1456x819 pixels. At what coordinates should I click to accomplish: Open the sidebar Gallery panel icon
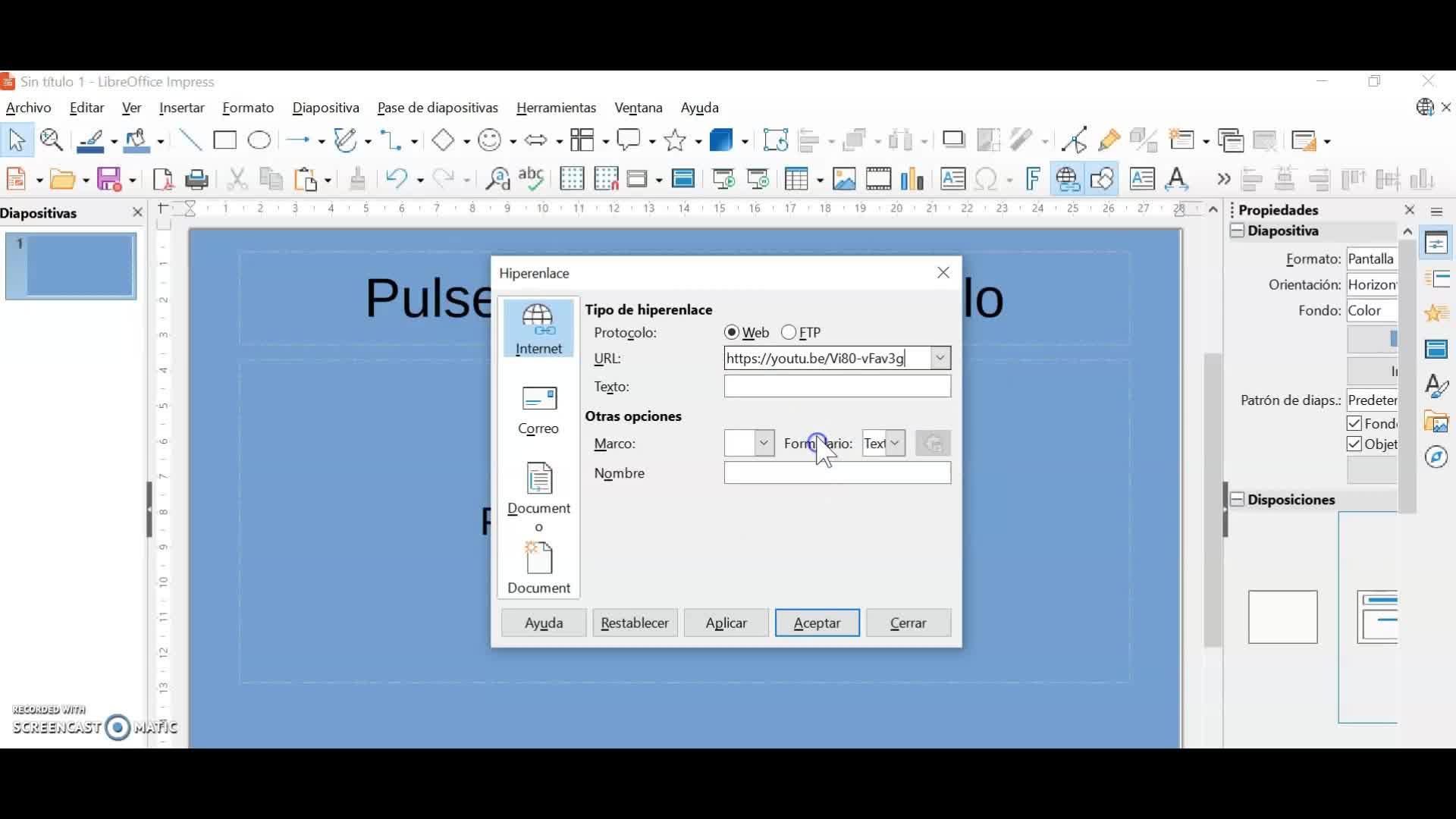coord(1436,422)
